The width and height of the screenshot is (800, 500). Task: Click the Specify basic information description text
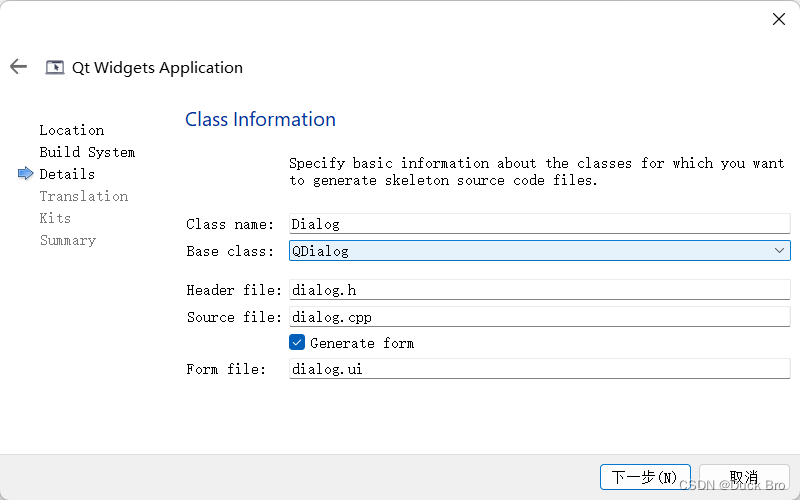pos(537,171)
